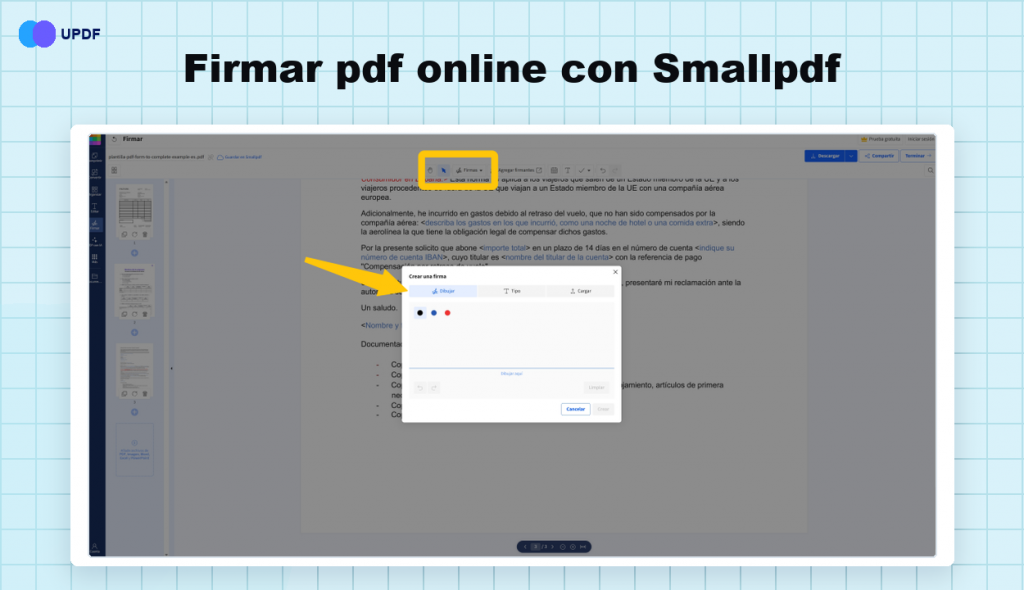Add page after thumbnail 2 plus
The width and height of the screenshot is (1024, 590).
point(135,333)
